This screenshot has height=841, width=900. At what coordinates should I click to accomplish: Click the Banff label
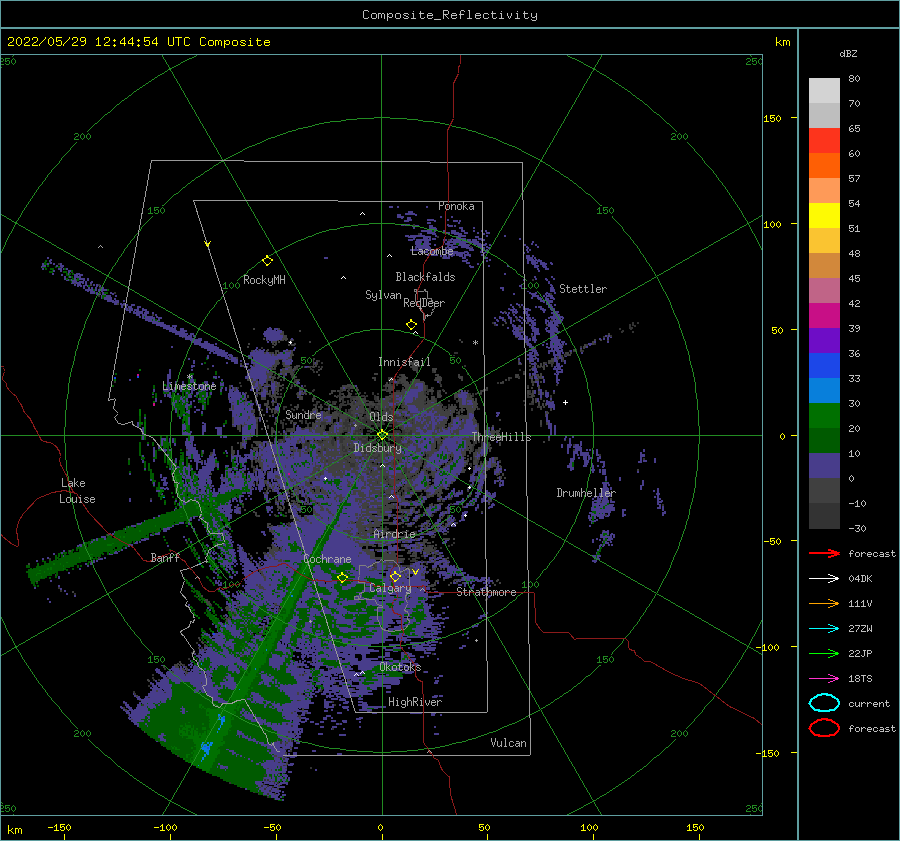coord(165,558)
